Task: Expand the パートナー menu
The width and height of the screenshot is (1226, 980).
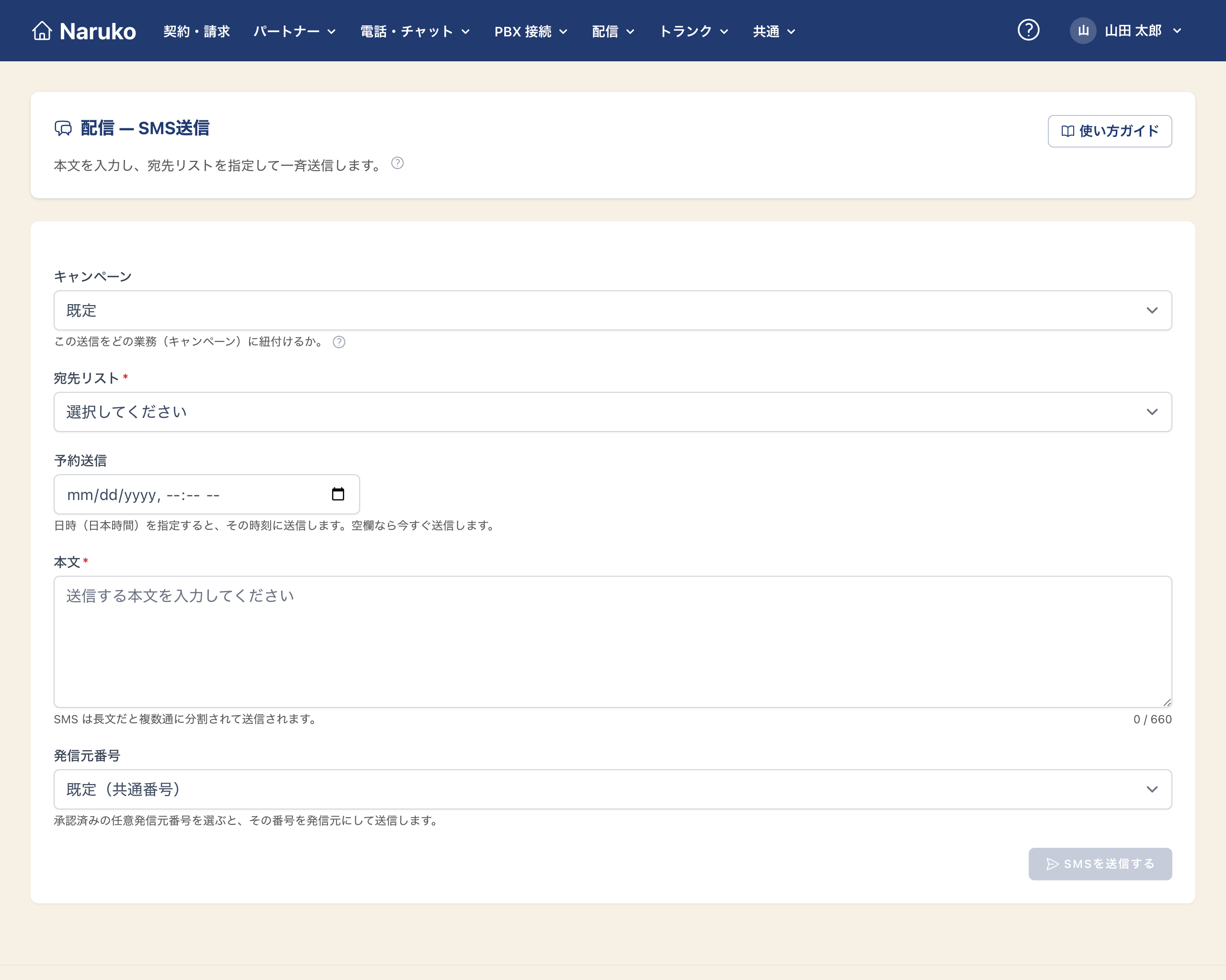Action: (x=295, y=31)
